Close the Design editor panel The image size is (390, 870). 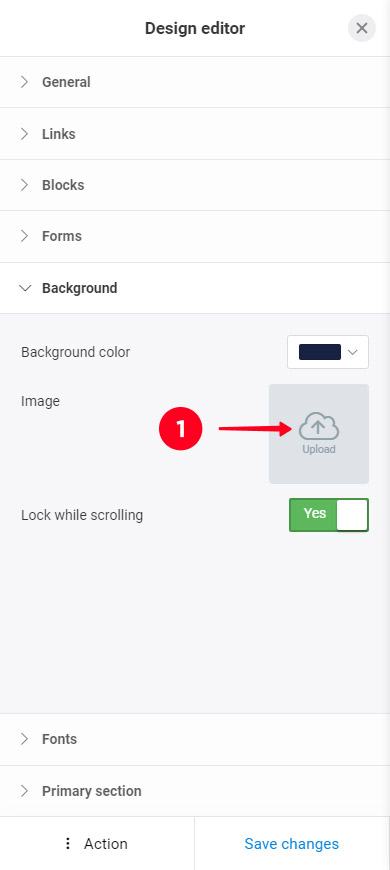(x=362, y=28)
